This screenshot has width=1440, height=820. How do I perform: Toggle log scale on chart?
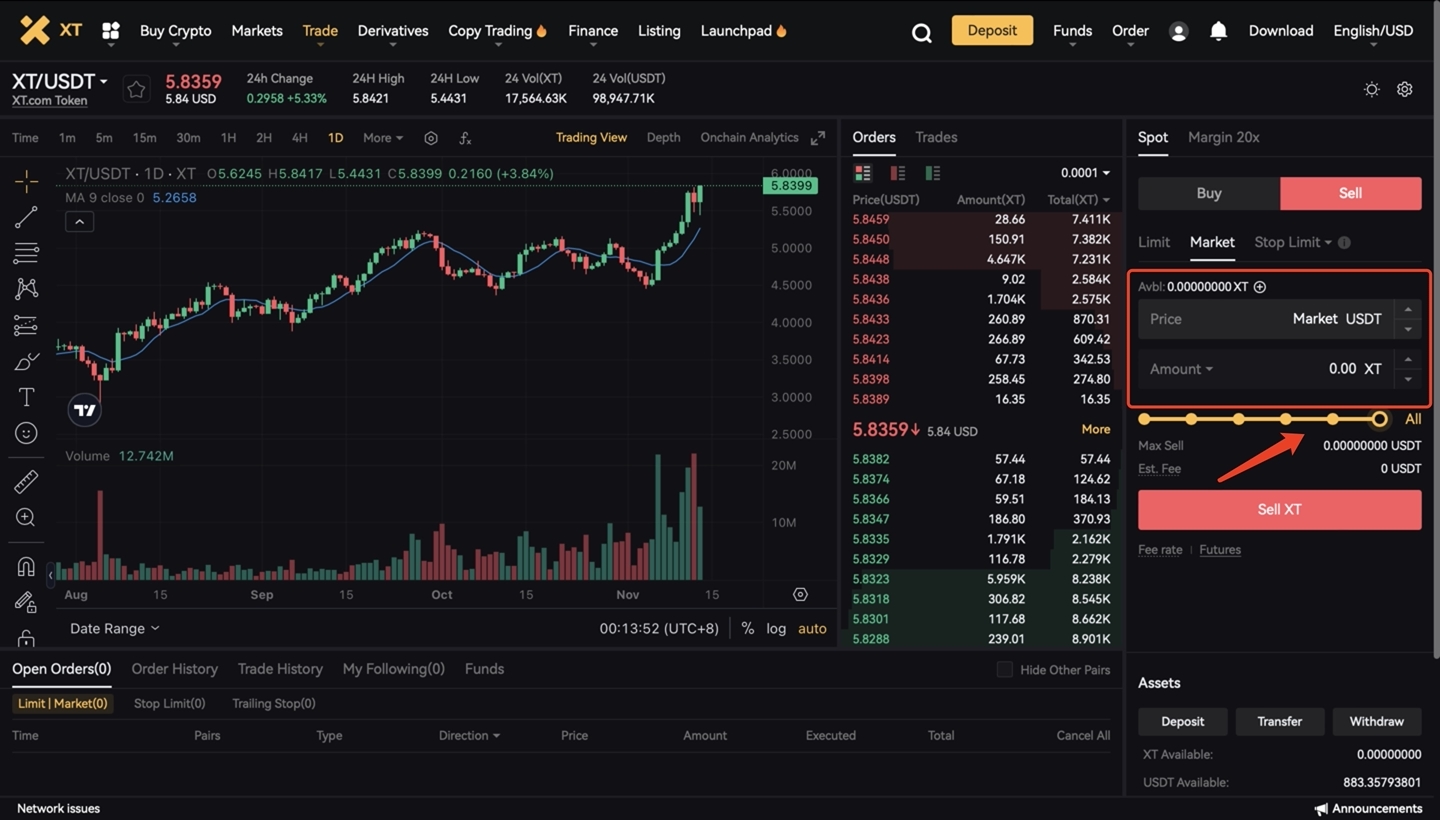[x=776, y=628]
